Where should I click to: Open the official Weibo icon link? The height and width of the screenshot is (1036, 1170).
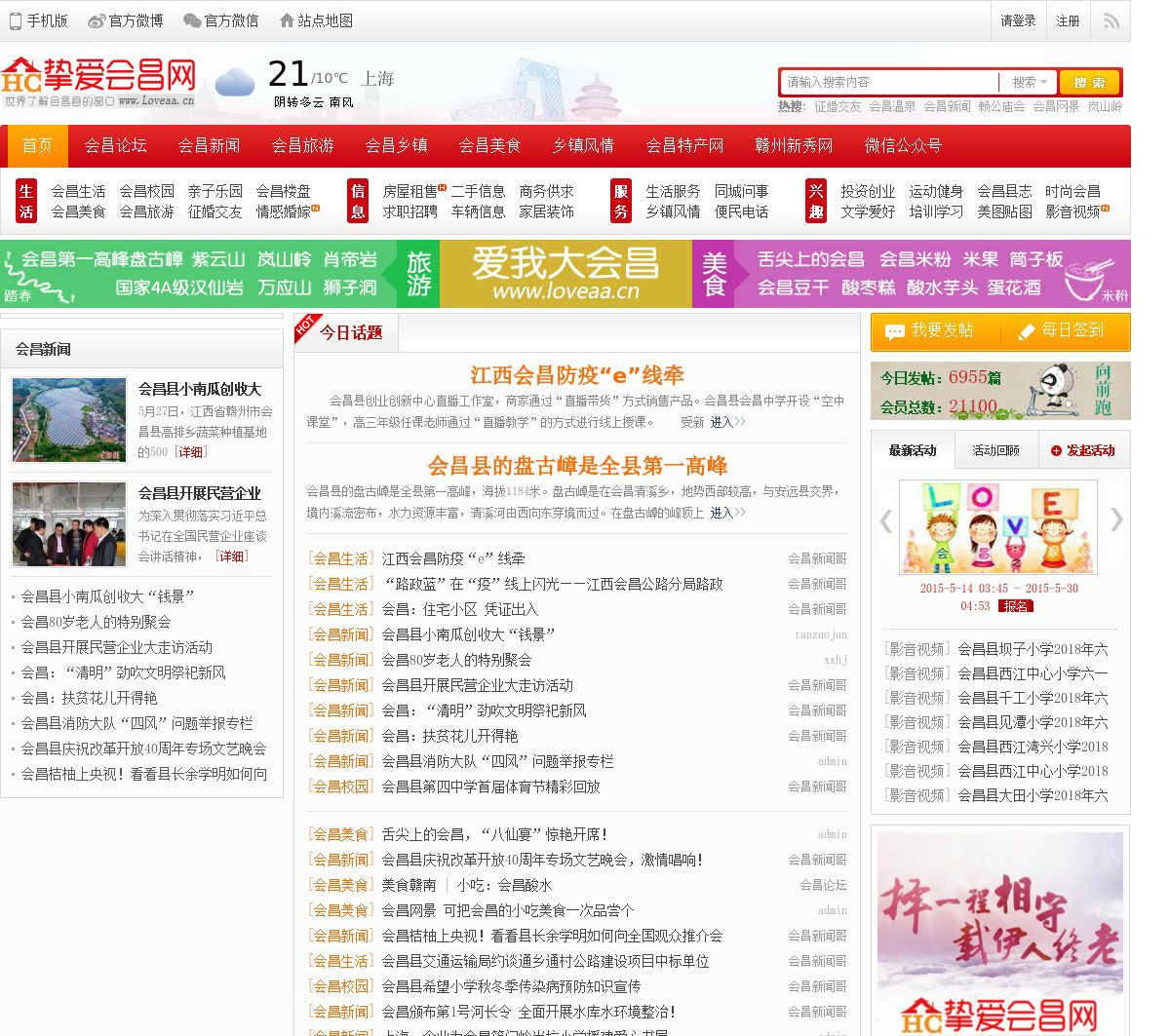[x=97, y=20]
